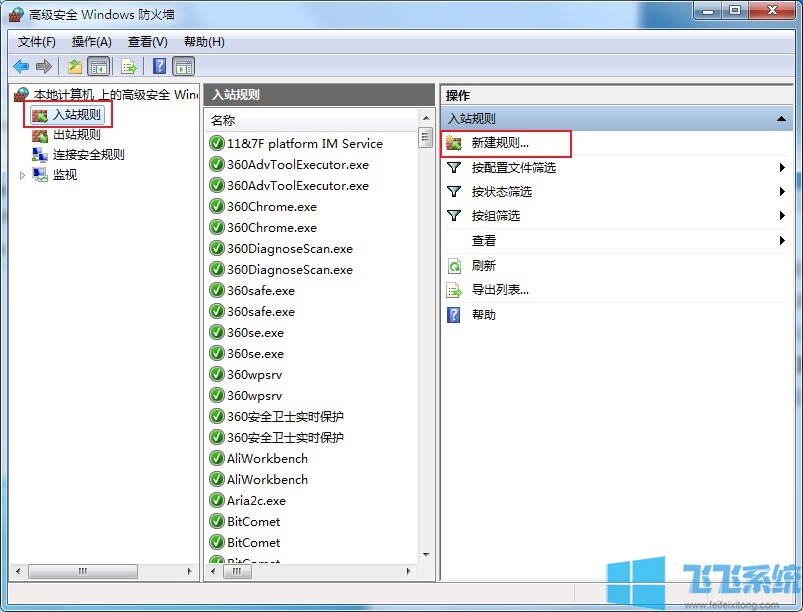The image size is (803, 612).
Task: Click the vertical scrollbar down arrow
Action: [425, 554]
